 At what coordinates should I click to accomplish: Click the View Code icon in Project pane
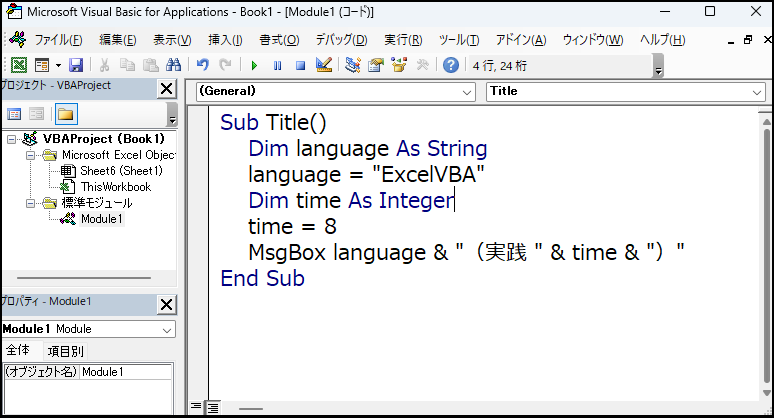[x=14, y=114]
